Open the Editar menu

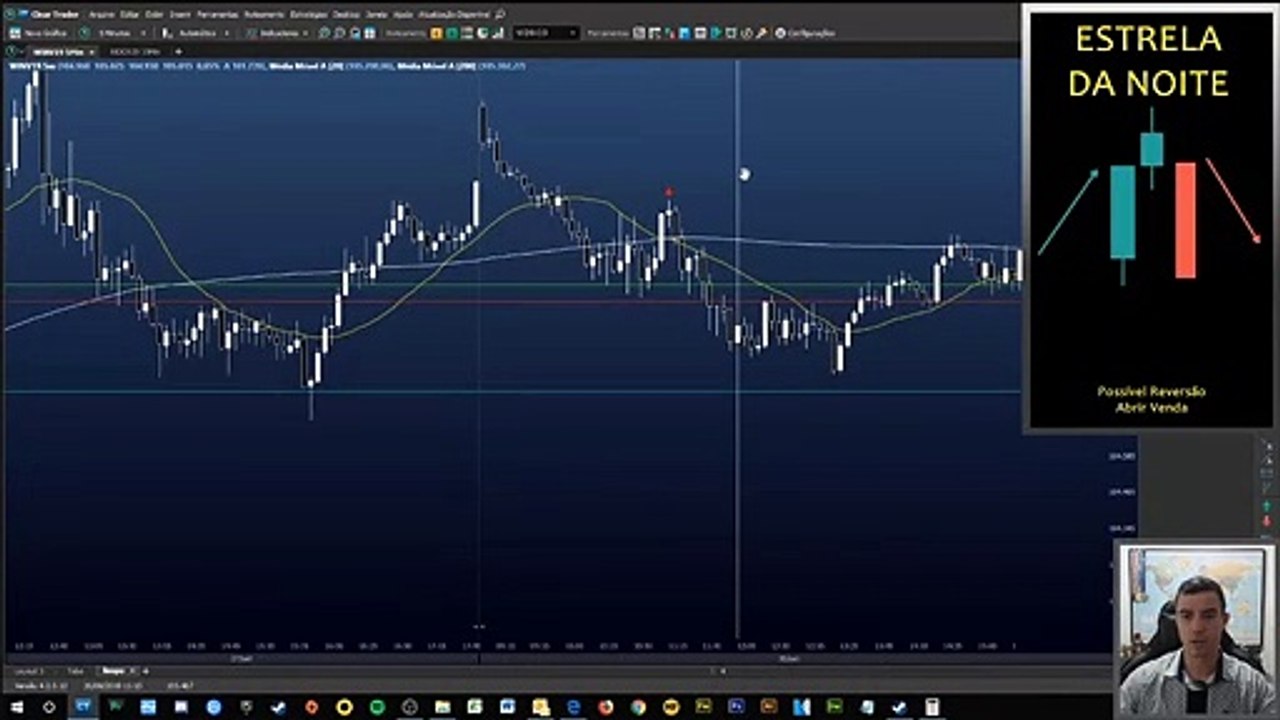[129, 15]
